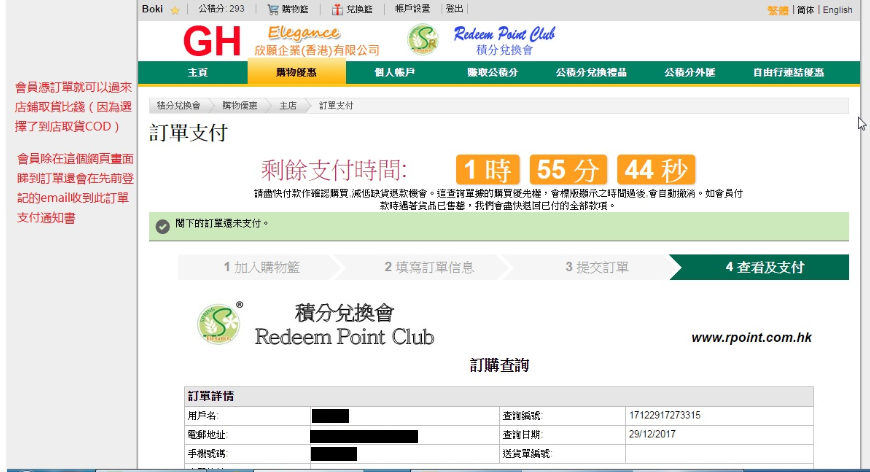The width and height of the screenshot is (870, 472).
Task: Click breadcrumb 主店
Action: [288, 105]
